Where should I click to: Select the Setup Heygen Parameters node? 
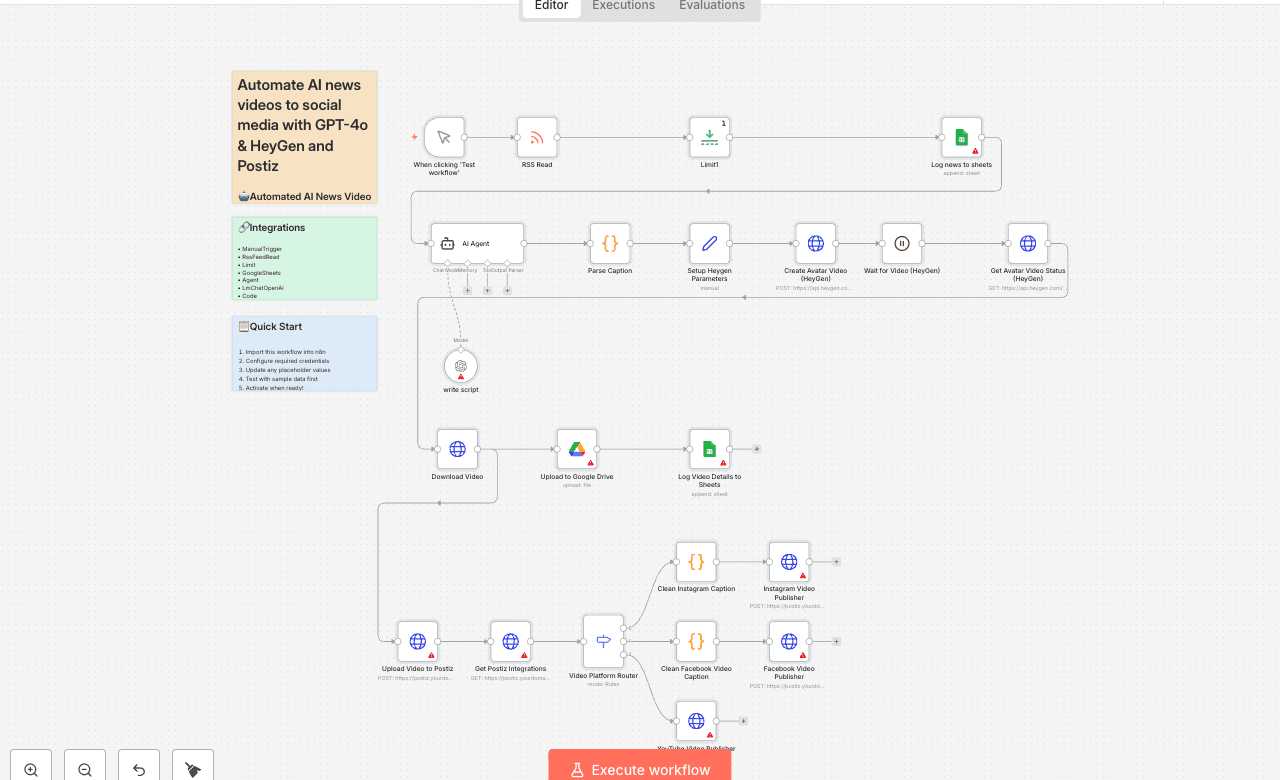pyautogui.click(x=709, y=244)
